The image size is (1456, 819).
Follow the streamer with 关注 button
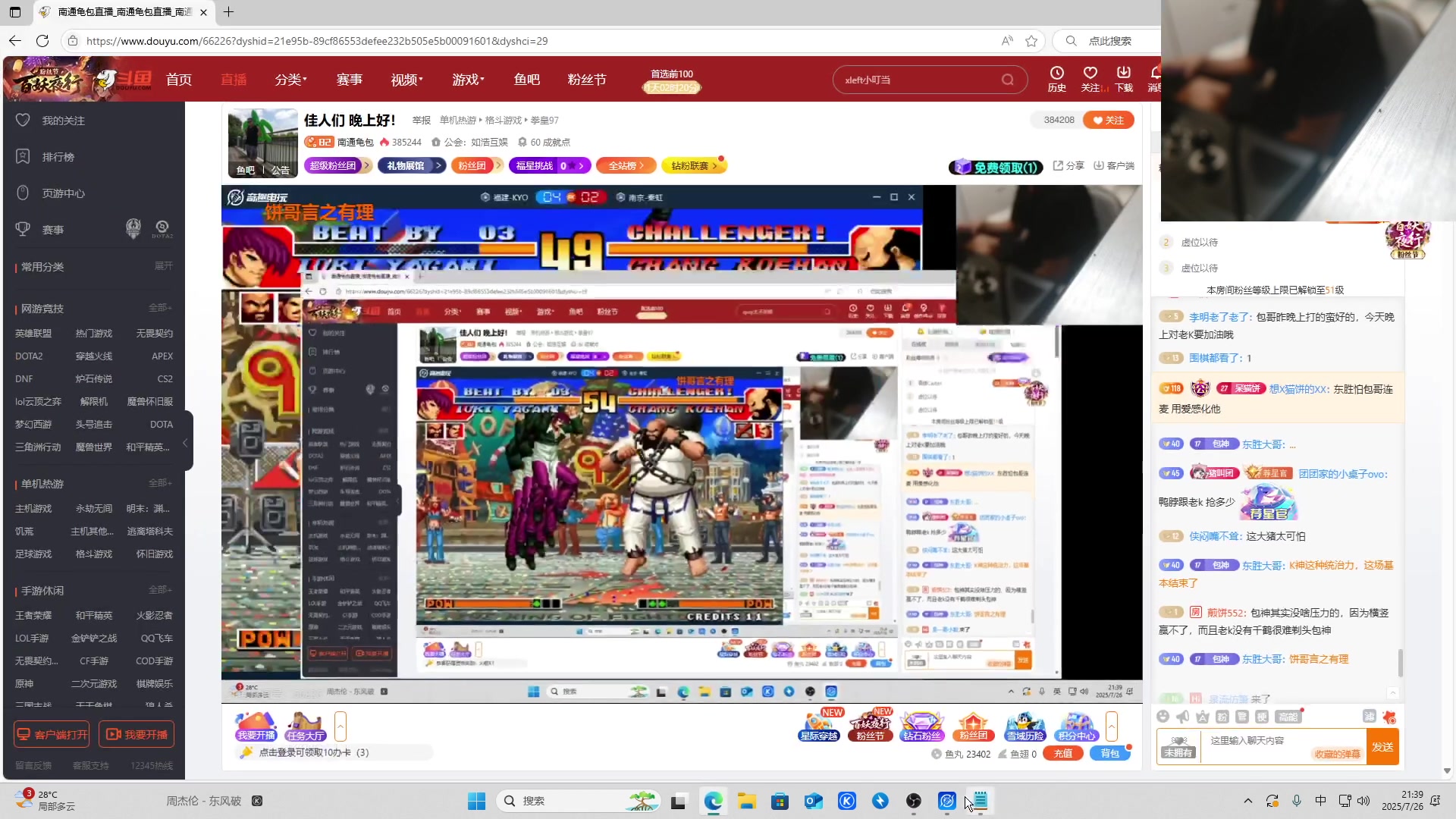coord(1109,120)
